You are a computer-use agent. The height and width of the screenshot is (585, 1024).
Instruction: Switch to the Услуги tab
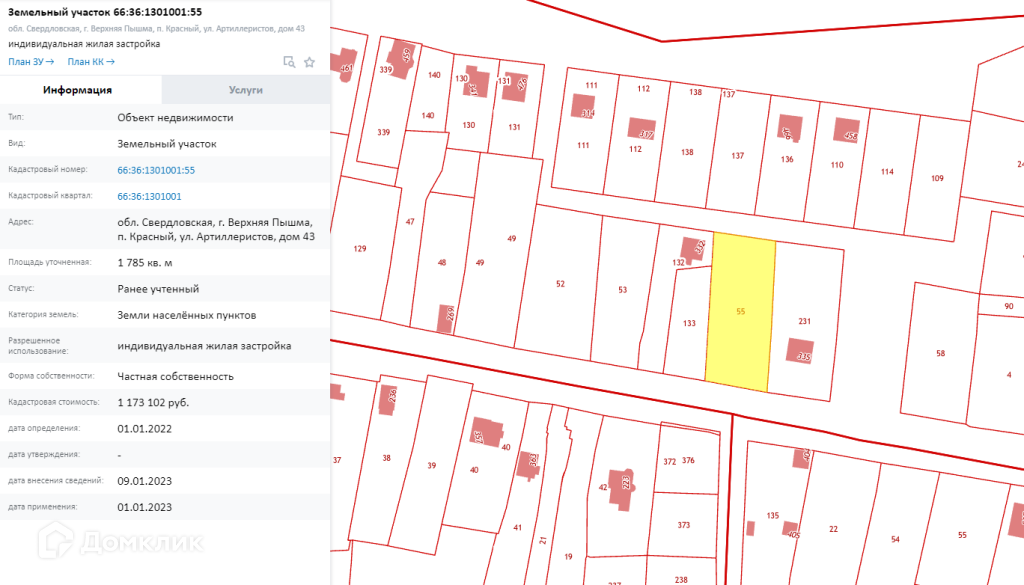pyautogui.click(x=246, y=90)
